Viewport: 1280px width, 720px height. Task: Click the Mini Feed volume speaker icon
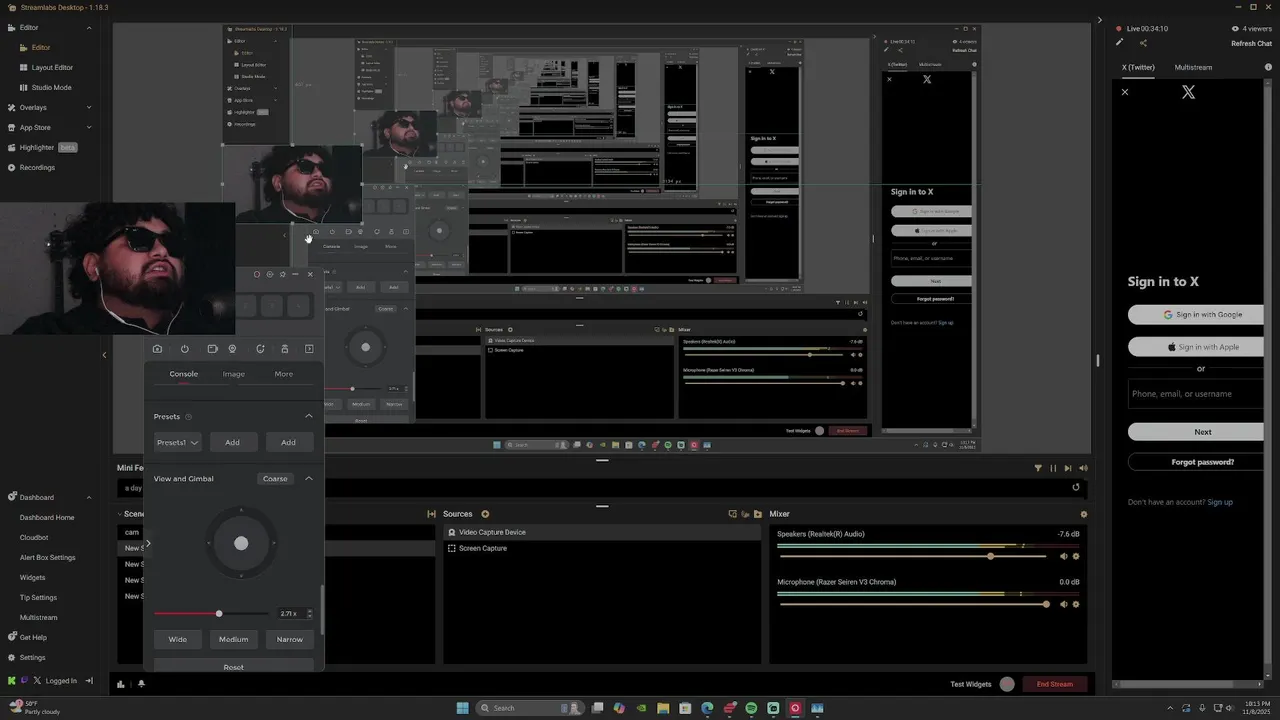click(x=1083, y=468)
